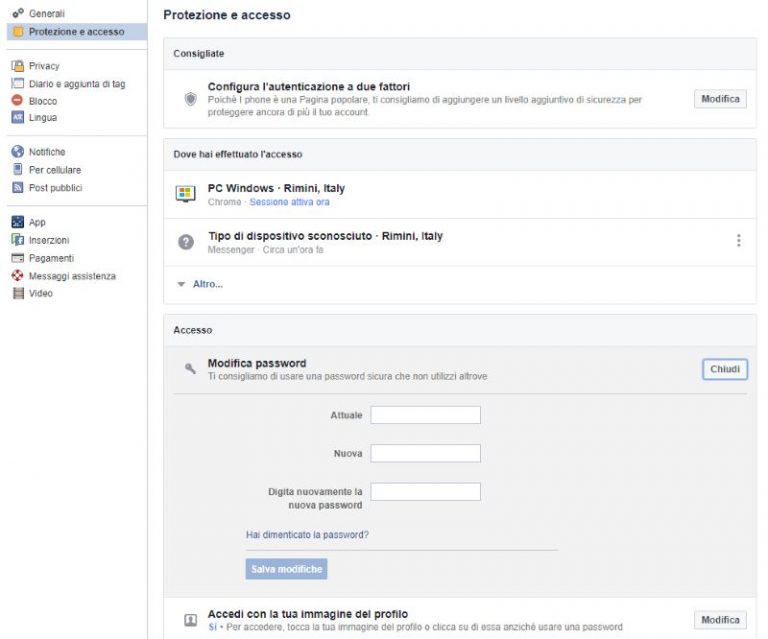Click Modifica for profile image login

click(x=720, y=620)
